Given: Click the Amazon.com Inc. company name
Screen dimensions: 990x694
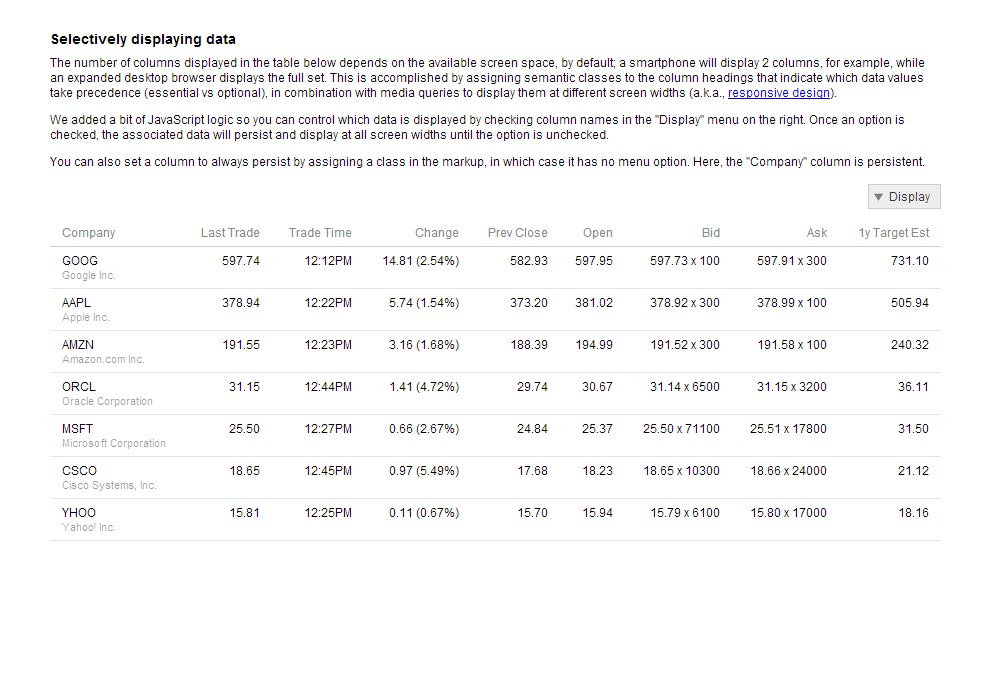Looking at the screenshot, I should [x=103, y=359].
